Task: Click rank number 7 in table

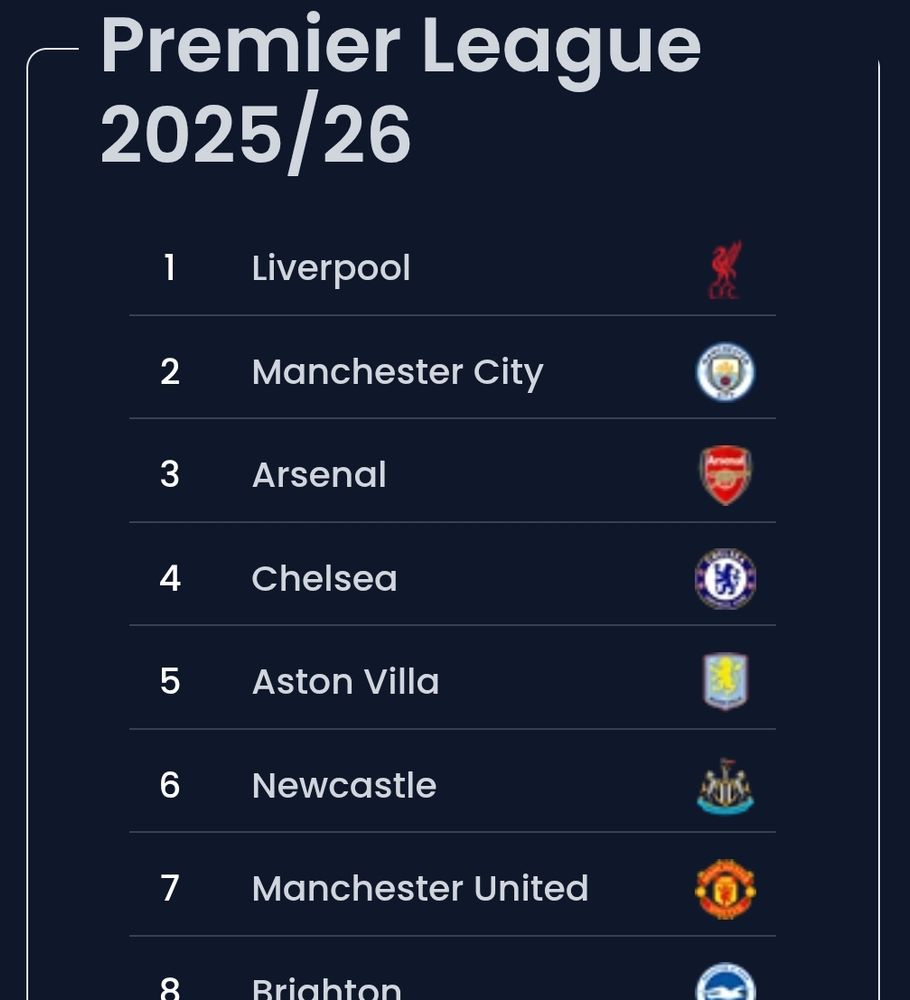Action: [x=170, y=889]
